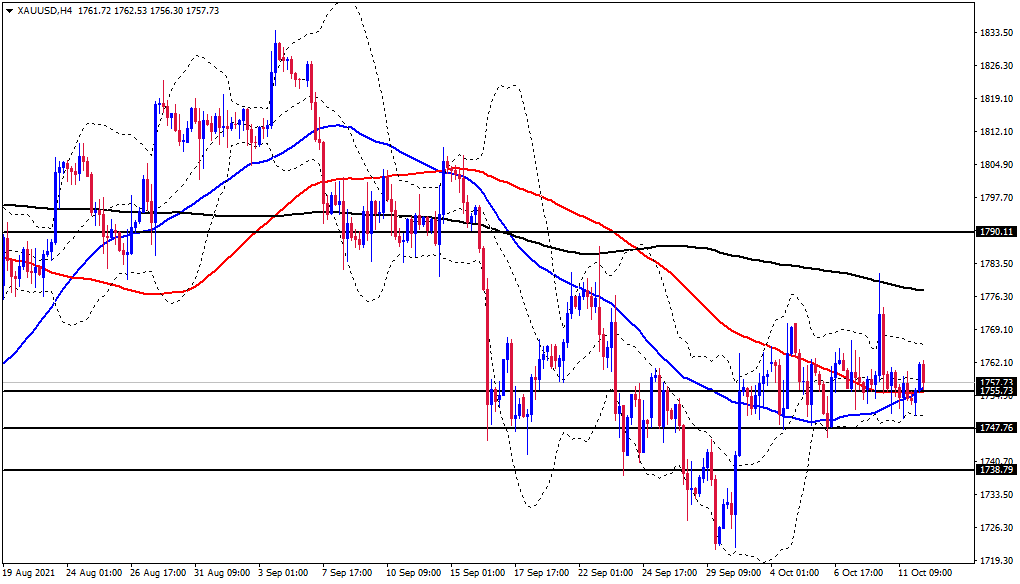Click the 29 Sep 09:00 time label
The height and width of the screenshot is (584, 1020).
pos(734,573)
